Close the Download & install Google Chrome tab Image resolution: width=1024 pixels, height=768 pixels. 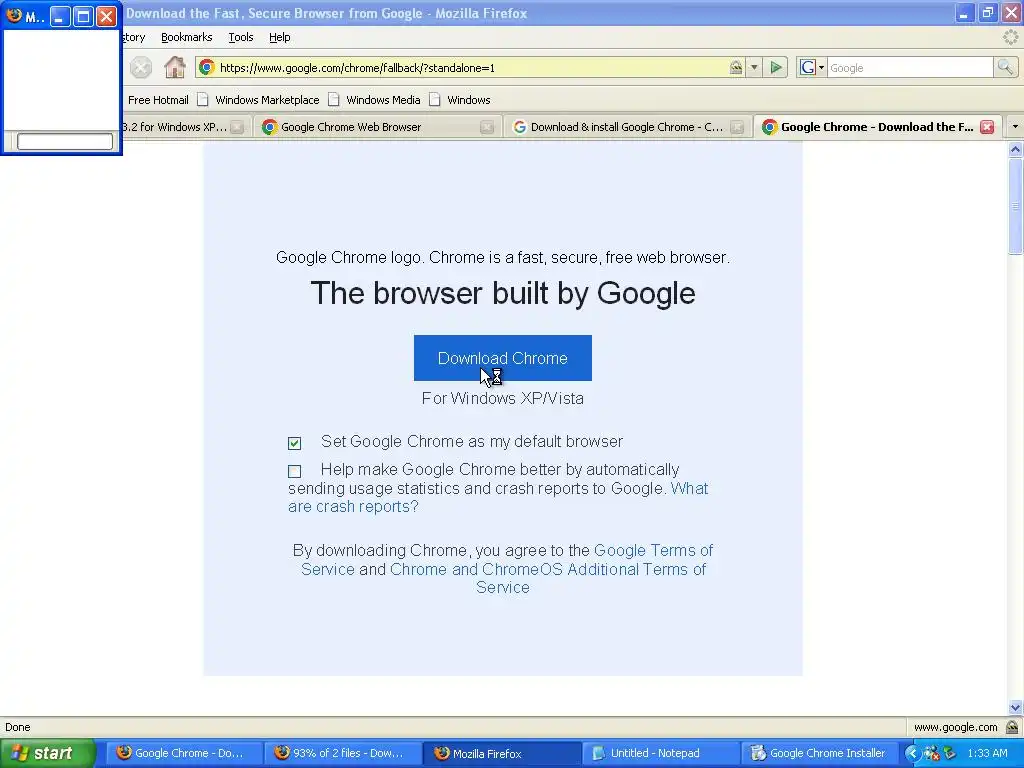tap(737, 127)
